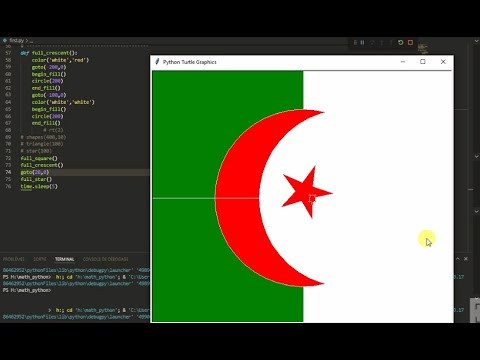Expand the chevron at top right of editor
Screen dimensions: 480x360
(476, 41)
